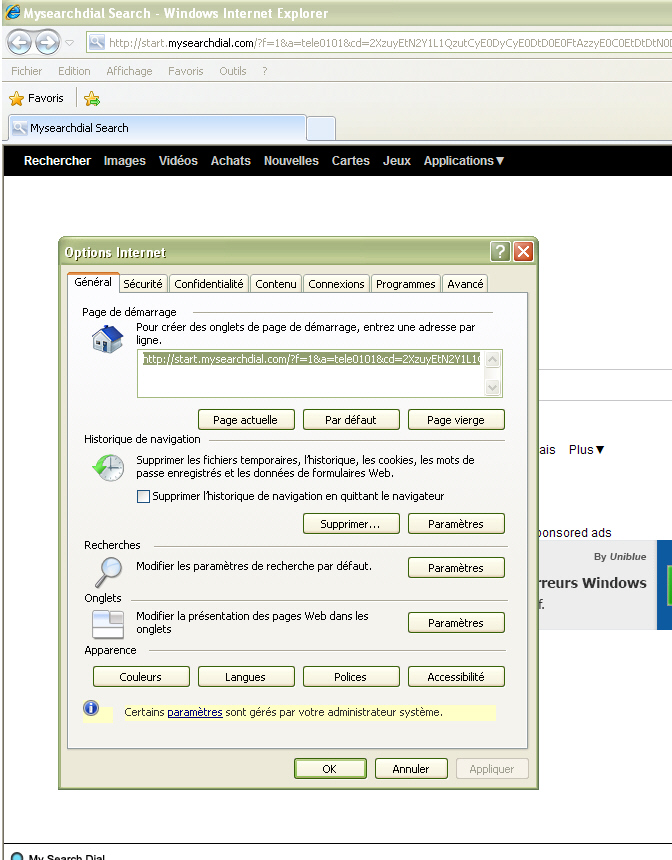Open the paramètres hyperlink in info bar
This screenshot has height=860, width=672.
pyautogui.click(x=195, y=712)
